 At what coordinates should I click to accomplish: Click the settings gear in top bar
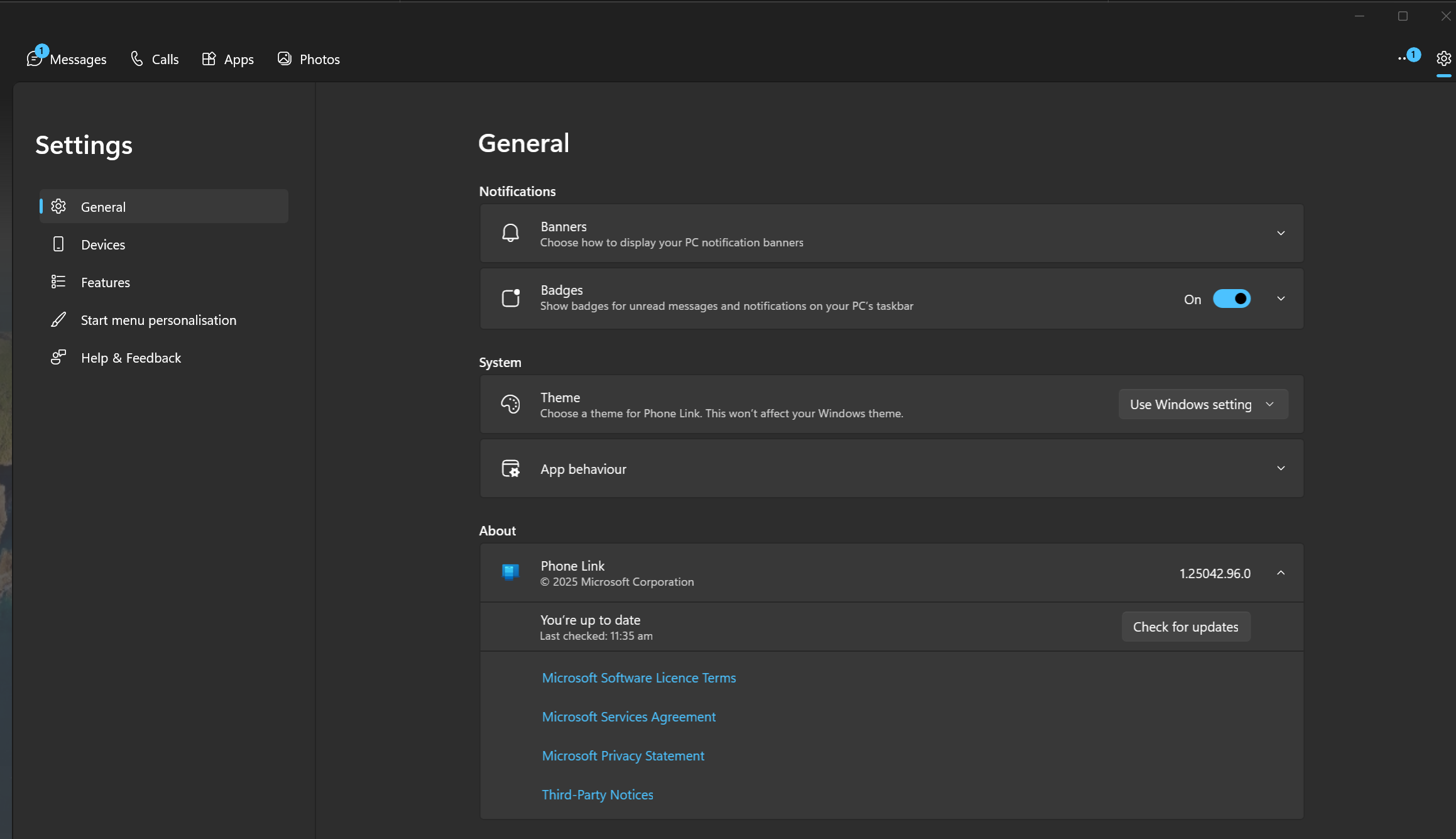1444,58
